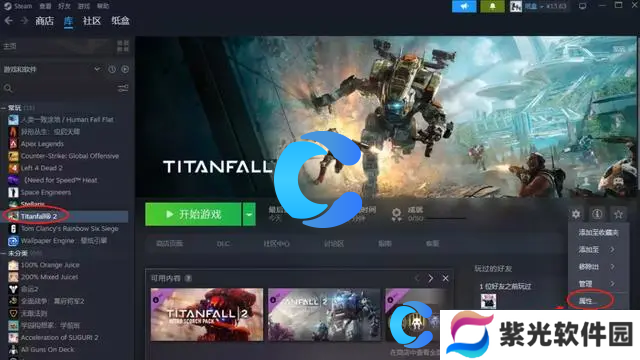
Task: Open the DLC link
Action: (x=223, y=244)
